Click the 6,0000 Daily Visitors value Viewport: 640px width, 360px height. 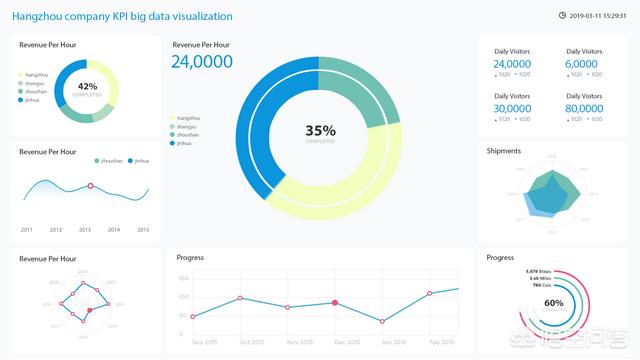(581, 64)
